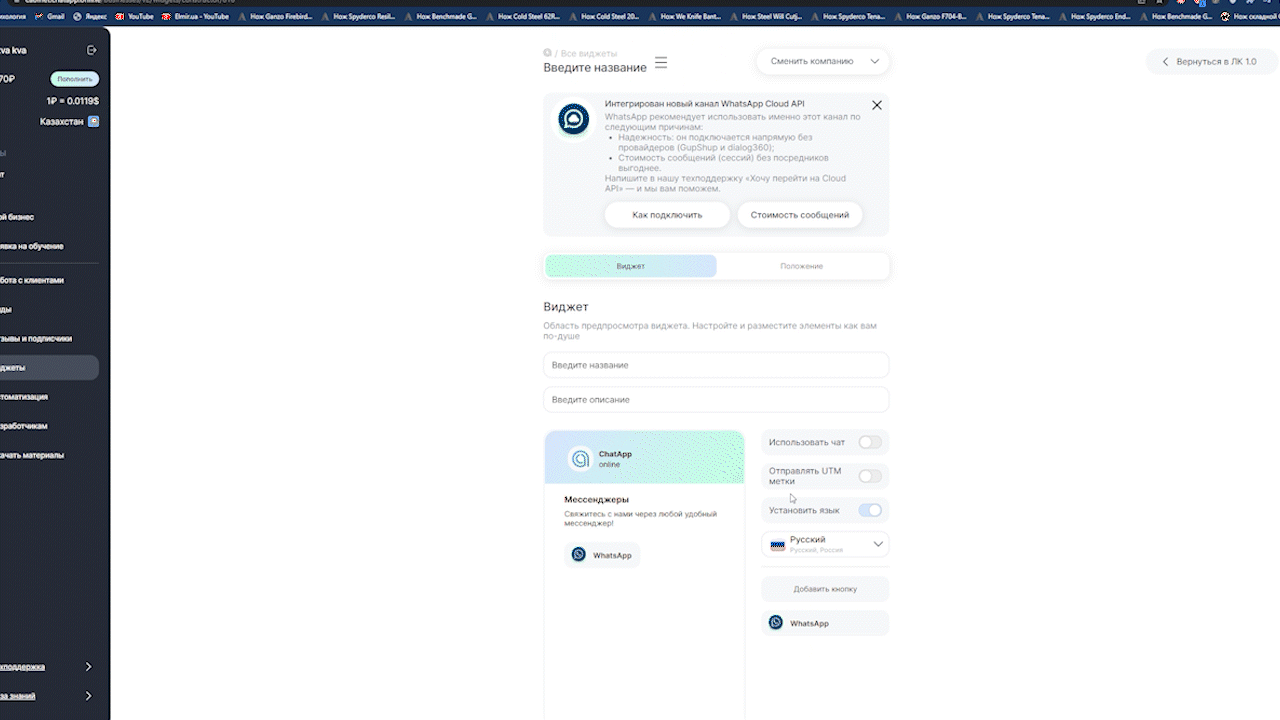Click the Как подключить button

coord(667,215)
